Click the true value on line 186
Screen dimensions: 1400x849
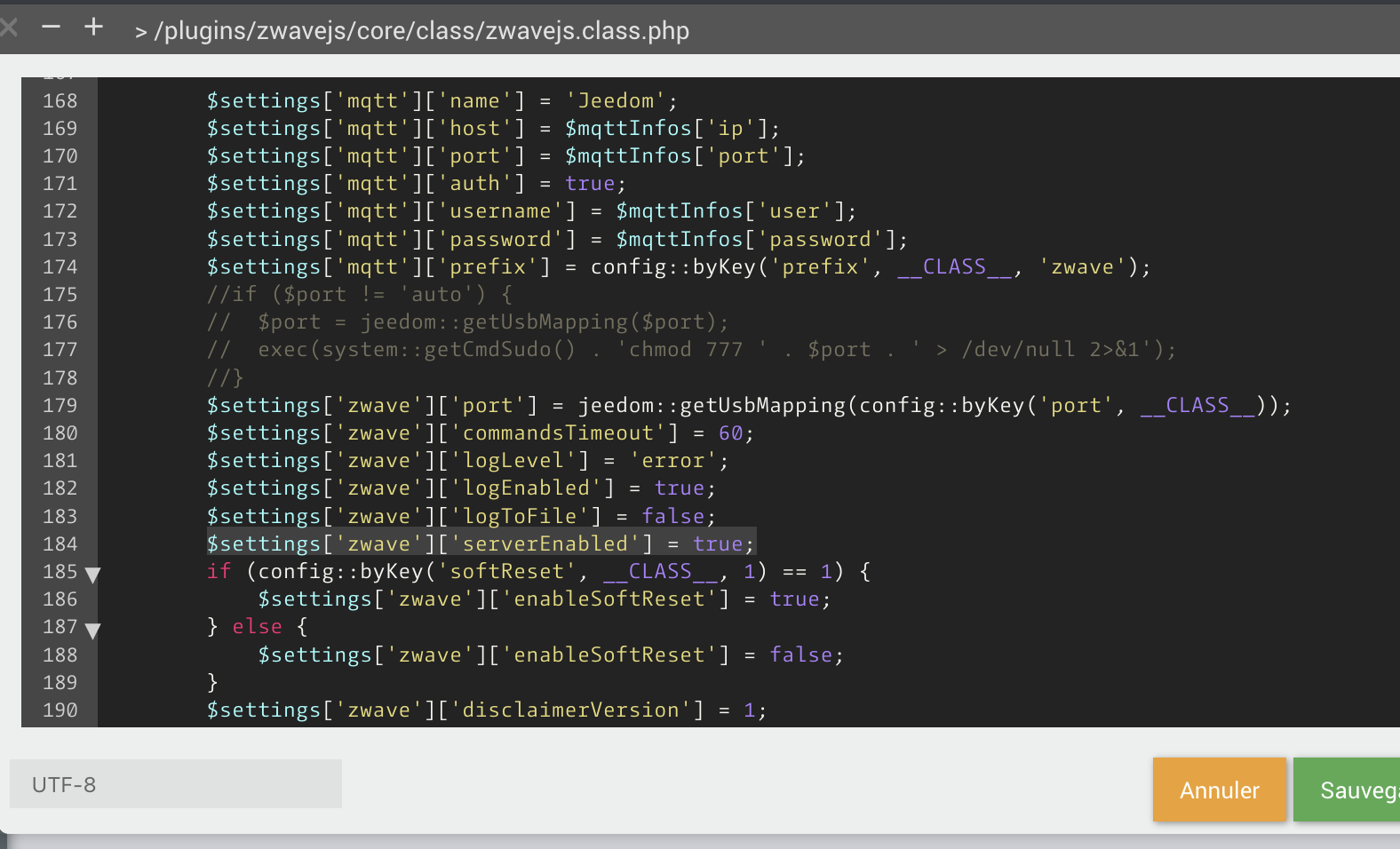pyautogui.click(x=794, y=599)
